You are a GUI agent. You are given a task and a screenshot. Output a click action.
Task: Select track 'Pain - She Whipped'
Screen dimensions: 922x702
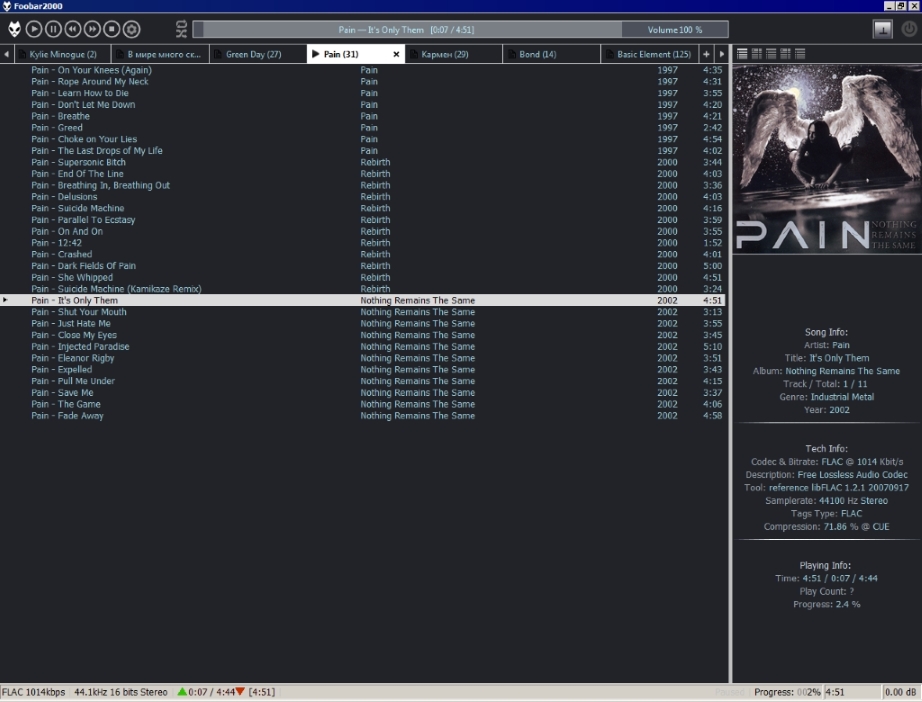pos(362,278)
